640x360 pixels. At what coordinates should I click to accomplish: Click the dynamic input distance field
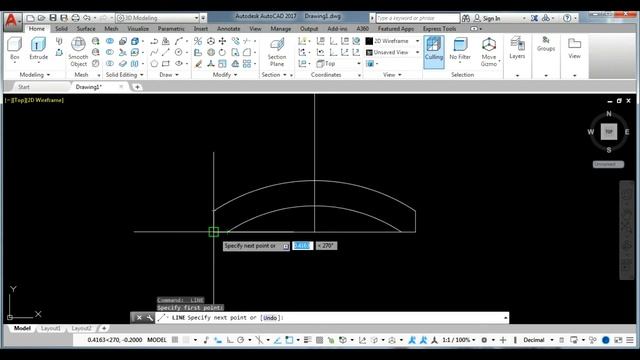click(302, 246)
